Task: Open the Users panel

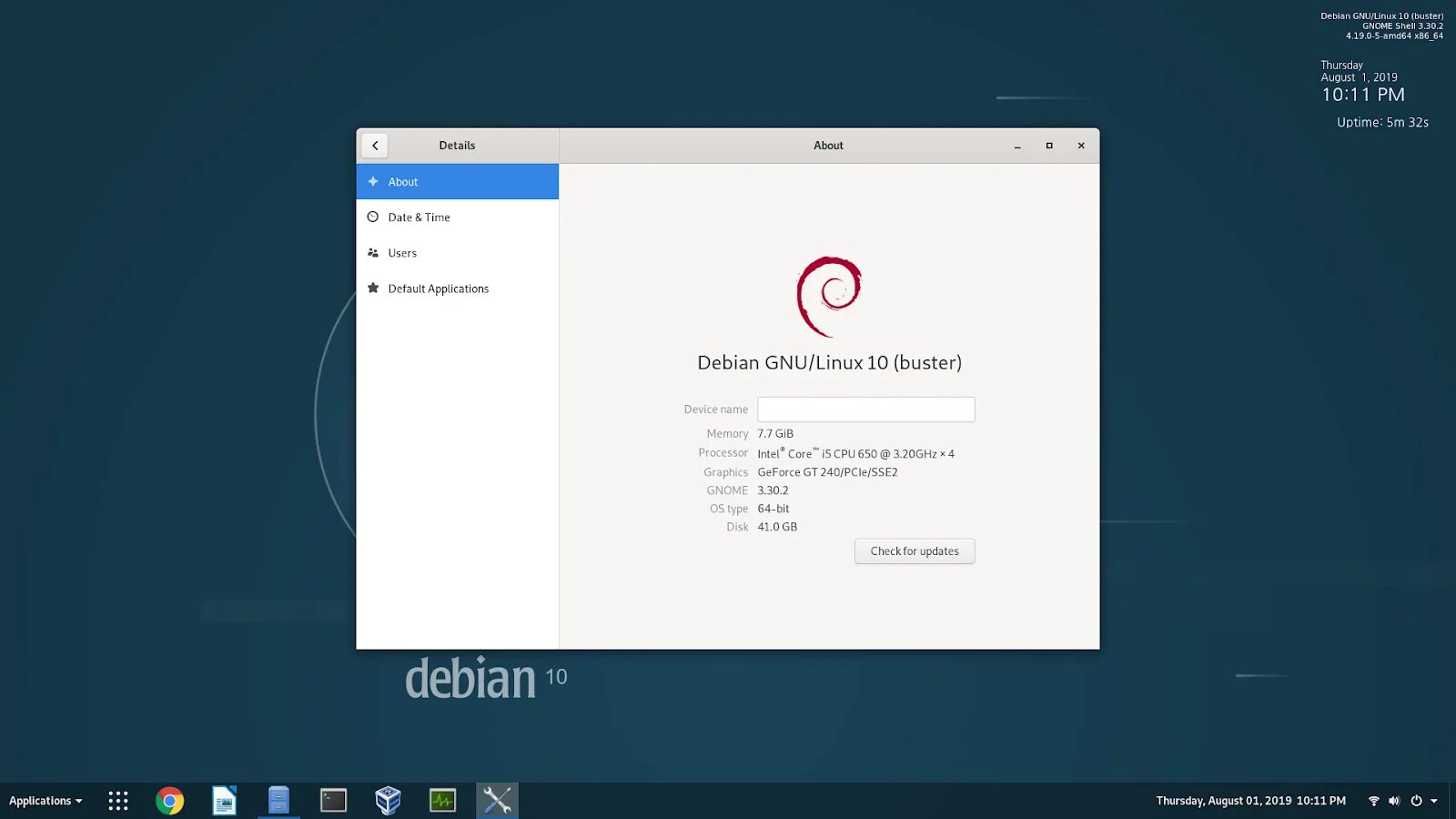Action: point(457,253)
